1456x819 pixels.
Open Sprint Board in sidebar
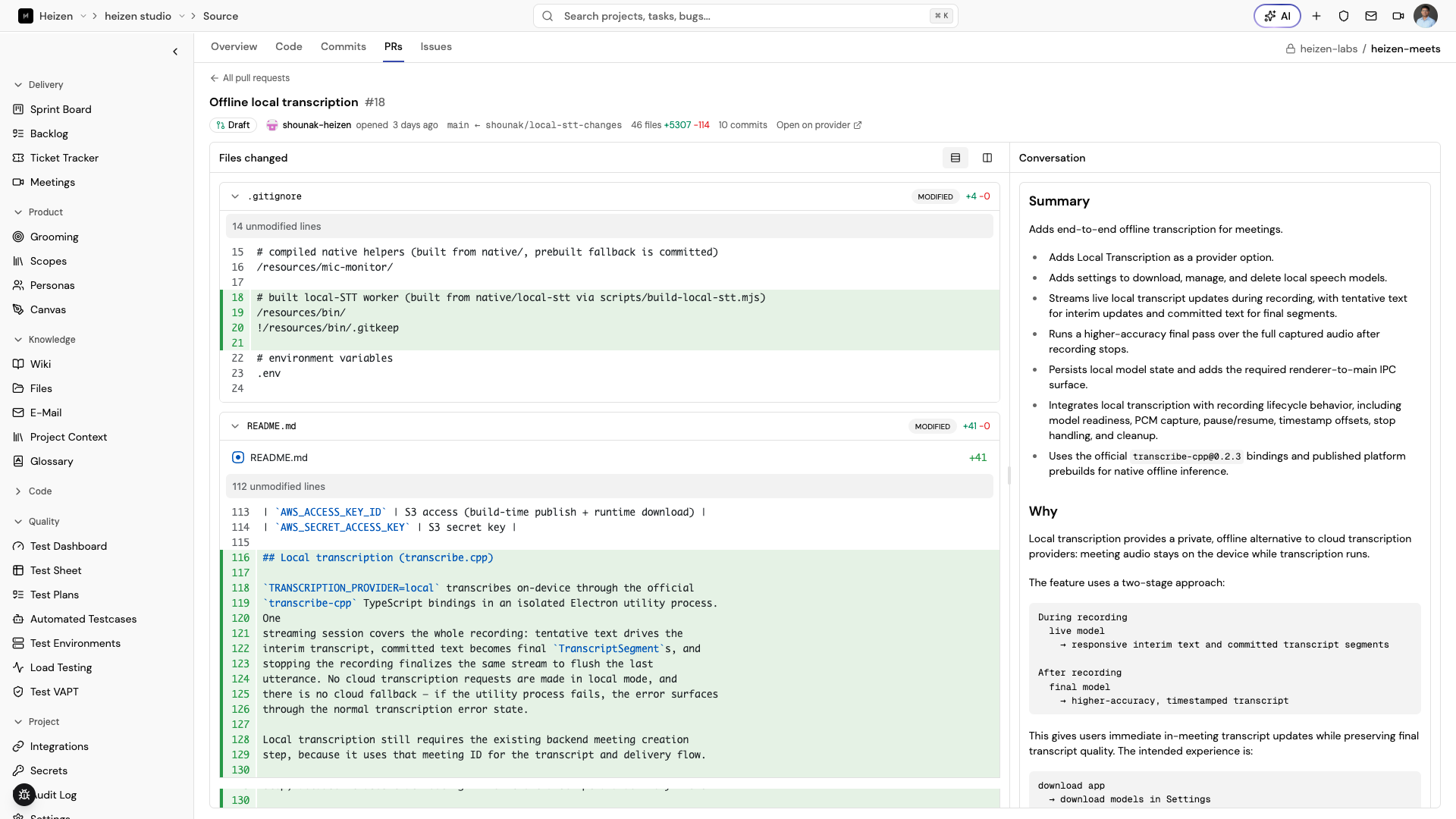click(61, 109)
